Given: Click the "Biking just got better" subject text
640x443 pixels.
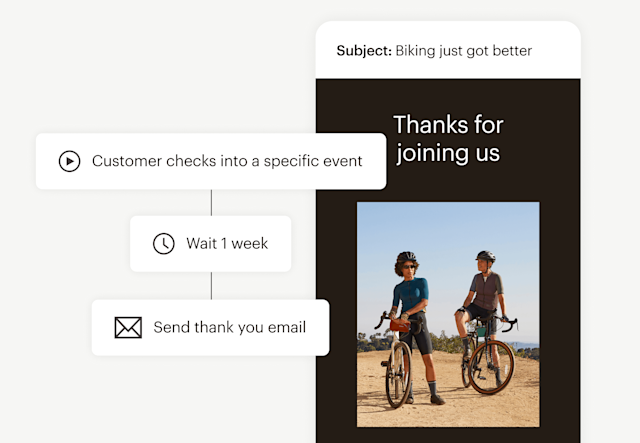Looking at the screenshot, I should tap(464, 51).
